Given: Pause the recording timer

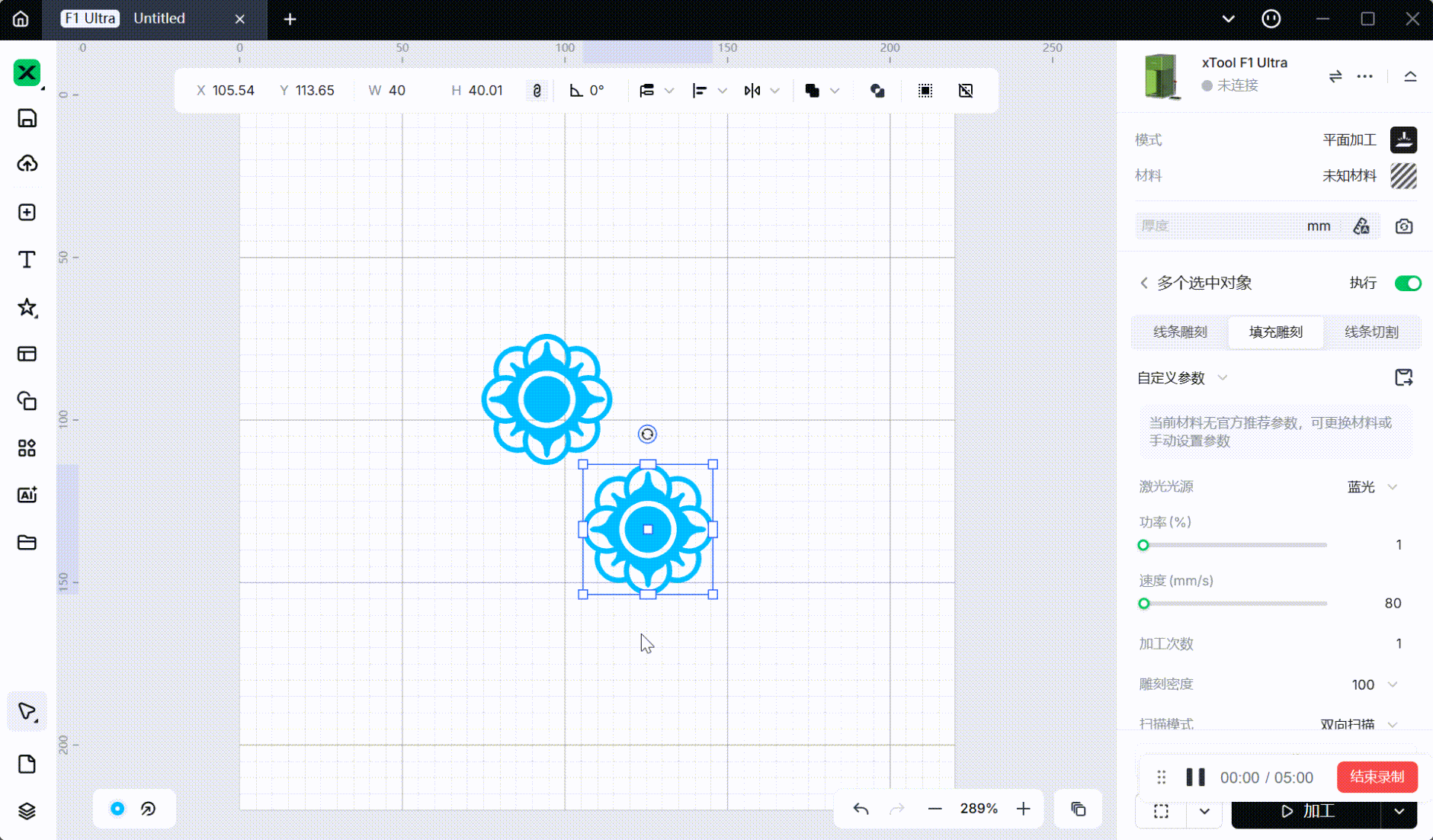Looking at the screenshot, I should [x=1195, y=777].
